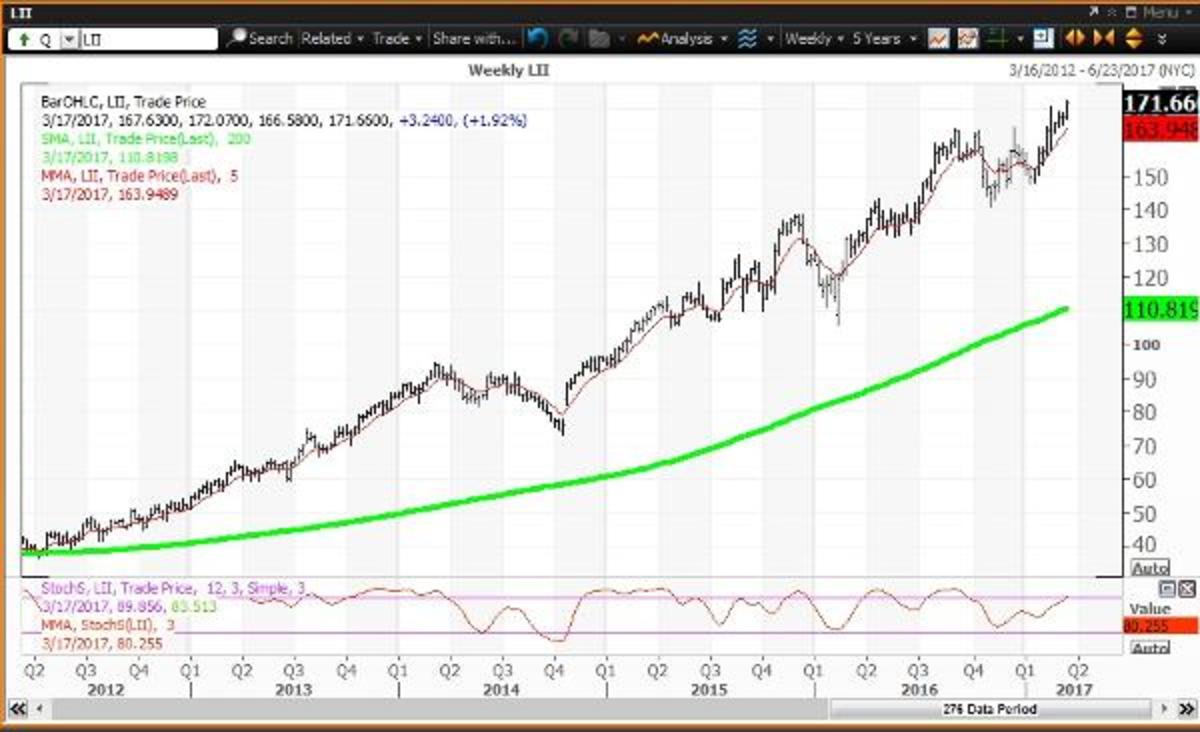Click the 2016 year label on time axis
The width and height of the screenshot is (1200, 732).
tap(918, 690)
